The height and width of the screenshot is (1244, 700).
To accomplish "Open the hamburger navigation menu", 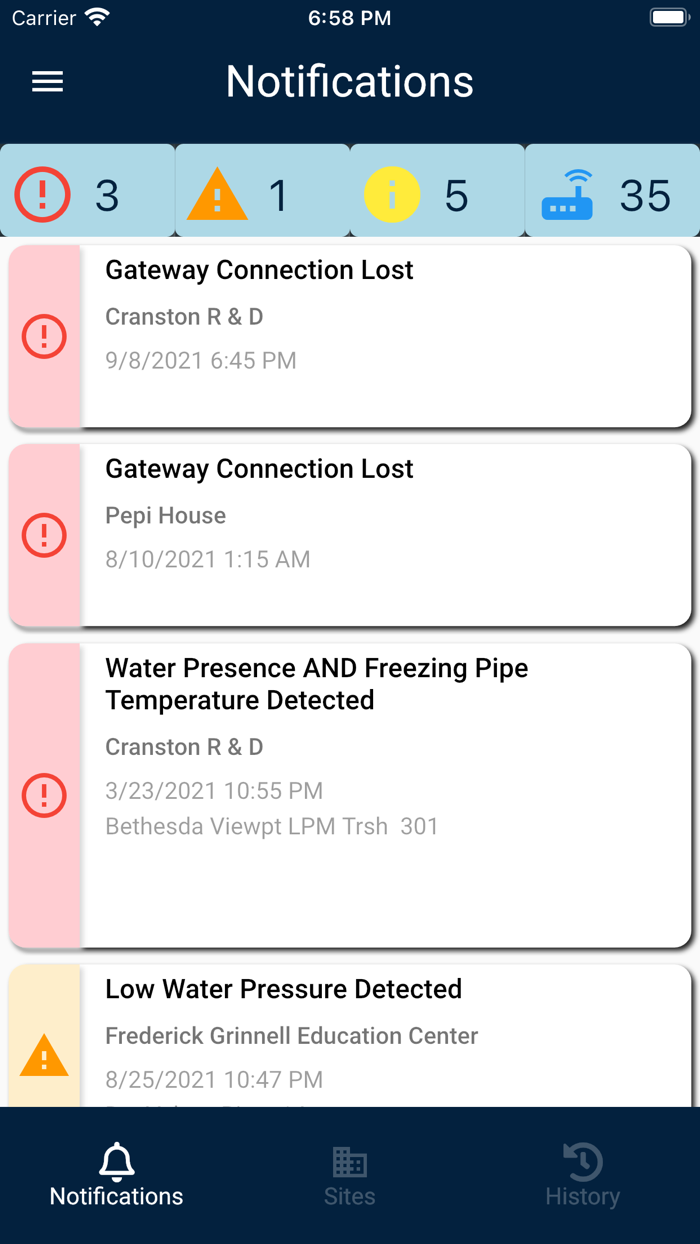I will click(47, 81).
